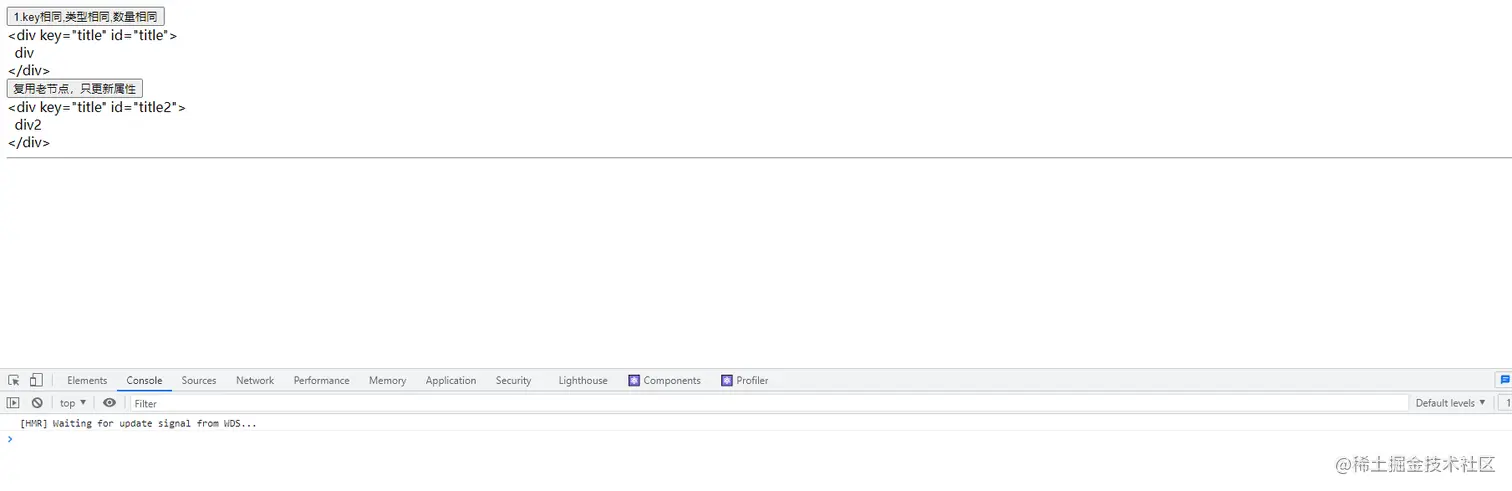The height and width of the screenshot is (491, 1512).
Task: Open the Lighthouse tab
Action: pos(583,380)
